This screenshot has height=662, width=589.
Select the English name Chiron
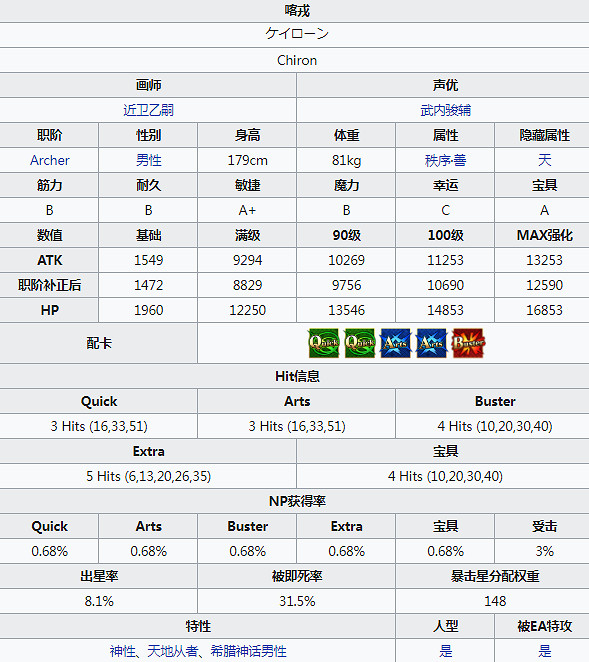(x=297, y=60)
